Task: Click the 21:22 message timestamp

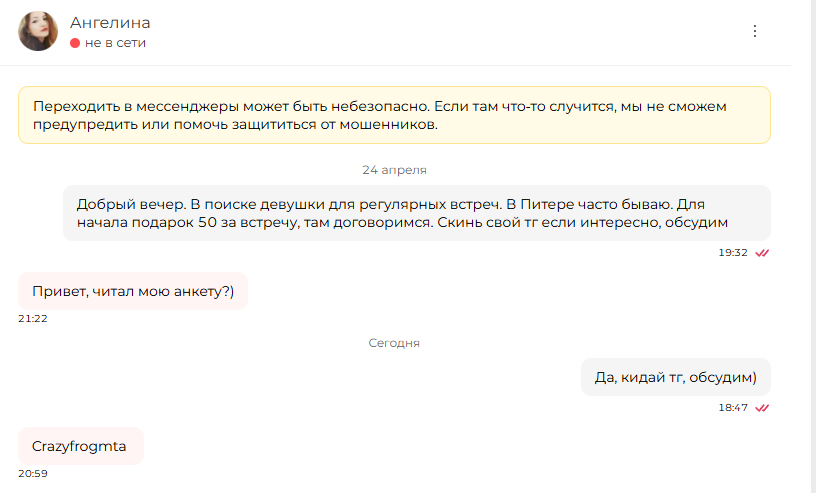Action: [x=33, y=319]
